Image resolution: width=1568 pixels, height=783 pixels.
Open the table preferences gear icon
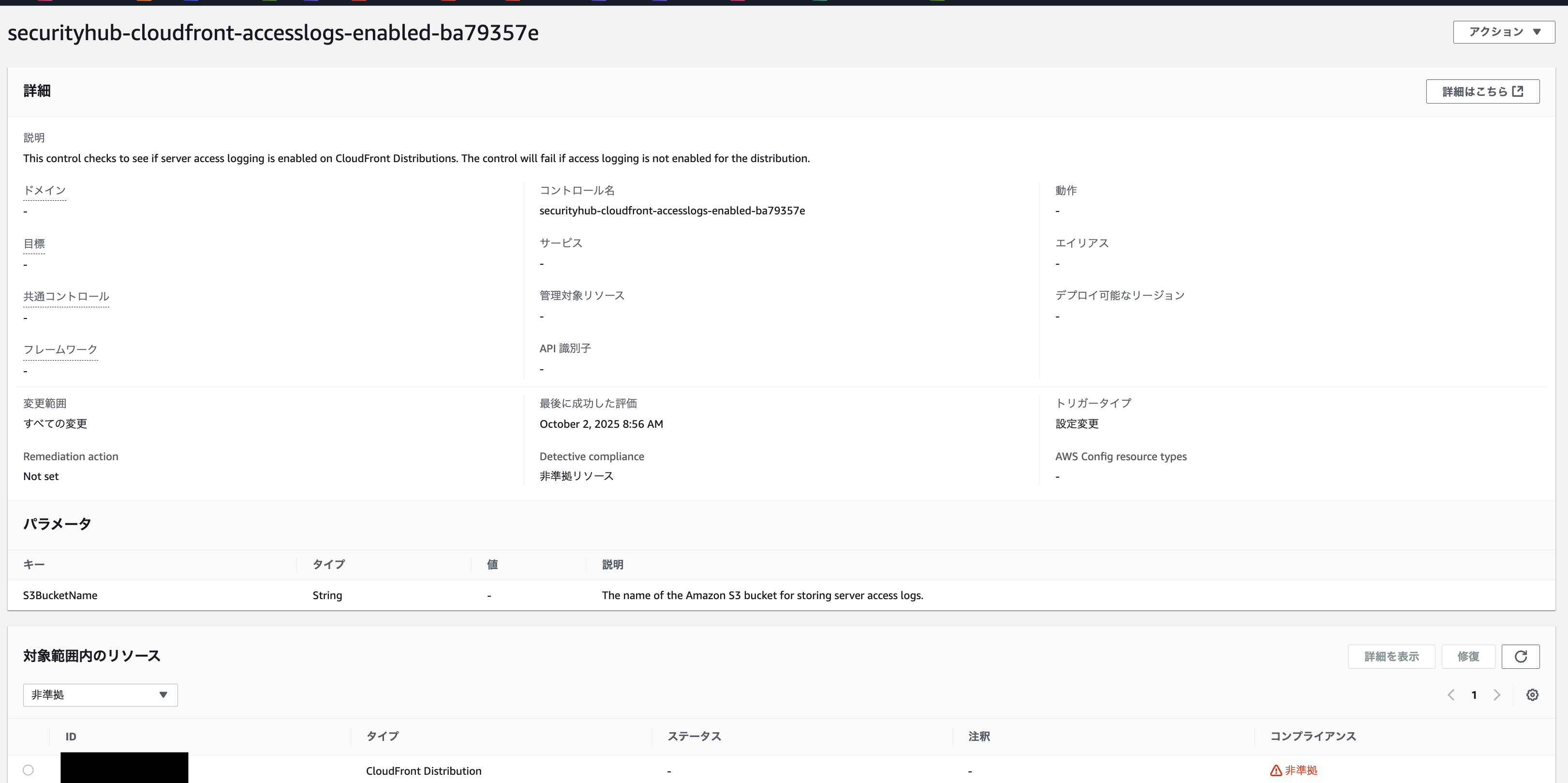1532,695
